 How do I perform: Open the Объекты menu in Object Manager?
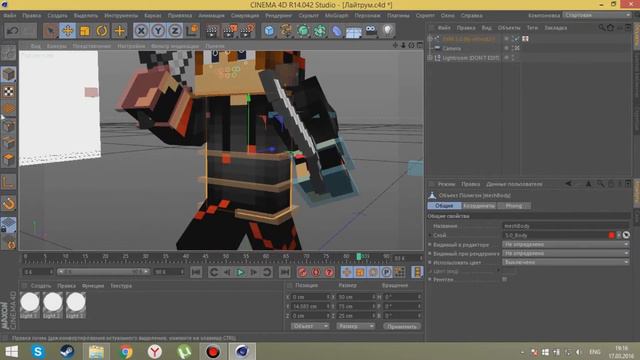click(509, 28)
